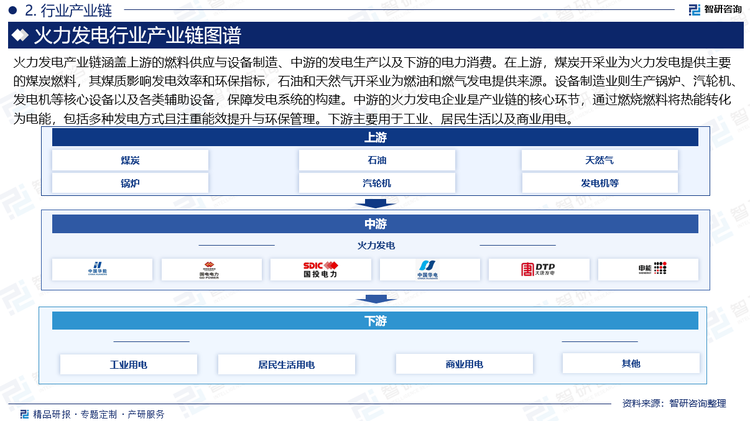
Task: Click the 火力发电 label under 中游
Action: pyautogui.click(x=376, y=245)
